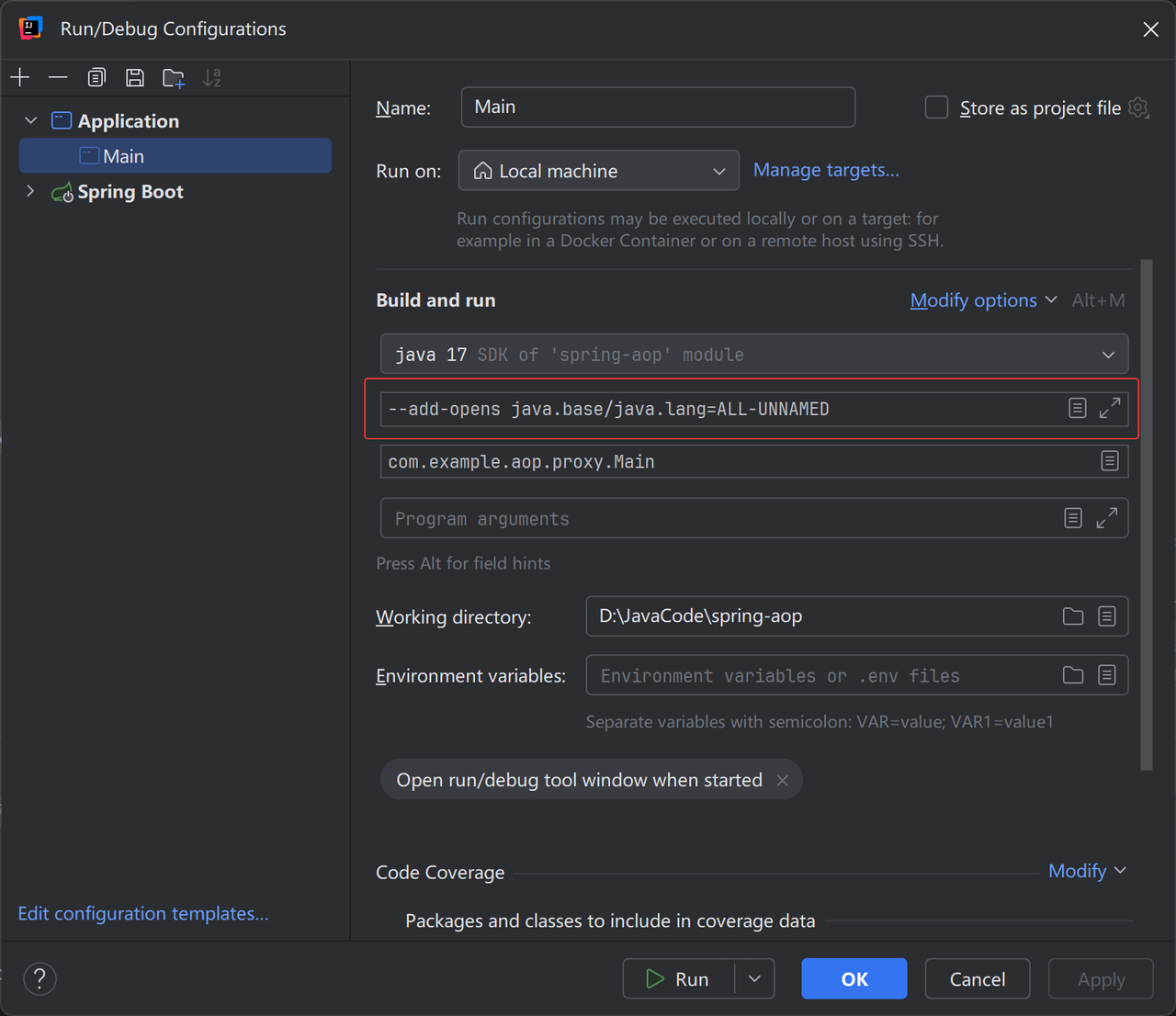Image resolution: width=1176 pixels, height=1016 pixels.
Task: Click the Help question mark icon
Action: pos(40,979)
